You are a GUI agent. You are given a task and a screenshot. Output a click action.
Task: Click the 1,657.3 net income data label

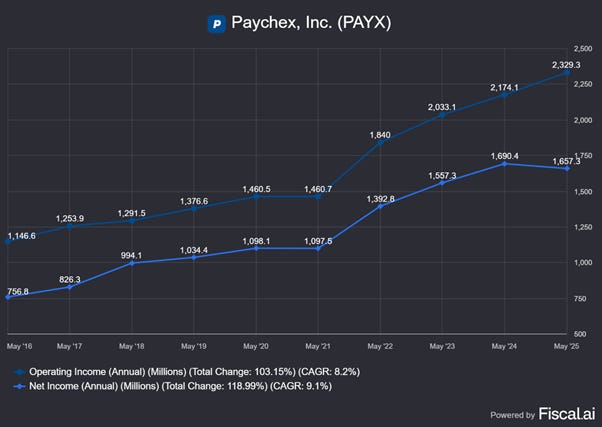(566, 162)
